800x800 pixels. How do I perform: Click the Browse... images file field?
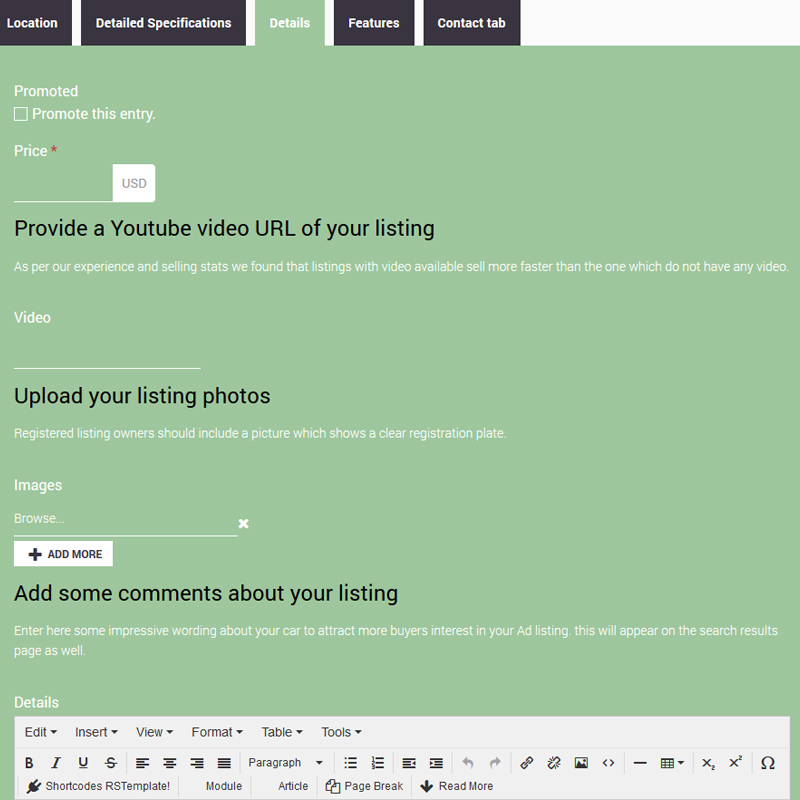126,519
